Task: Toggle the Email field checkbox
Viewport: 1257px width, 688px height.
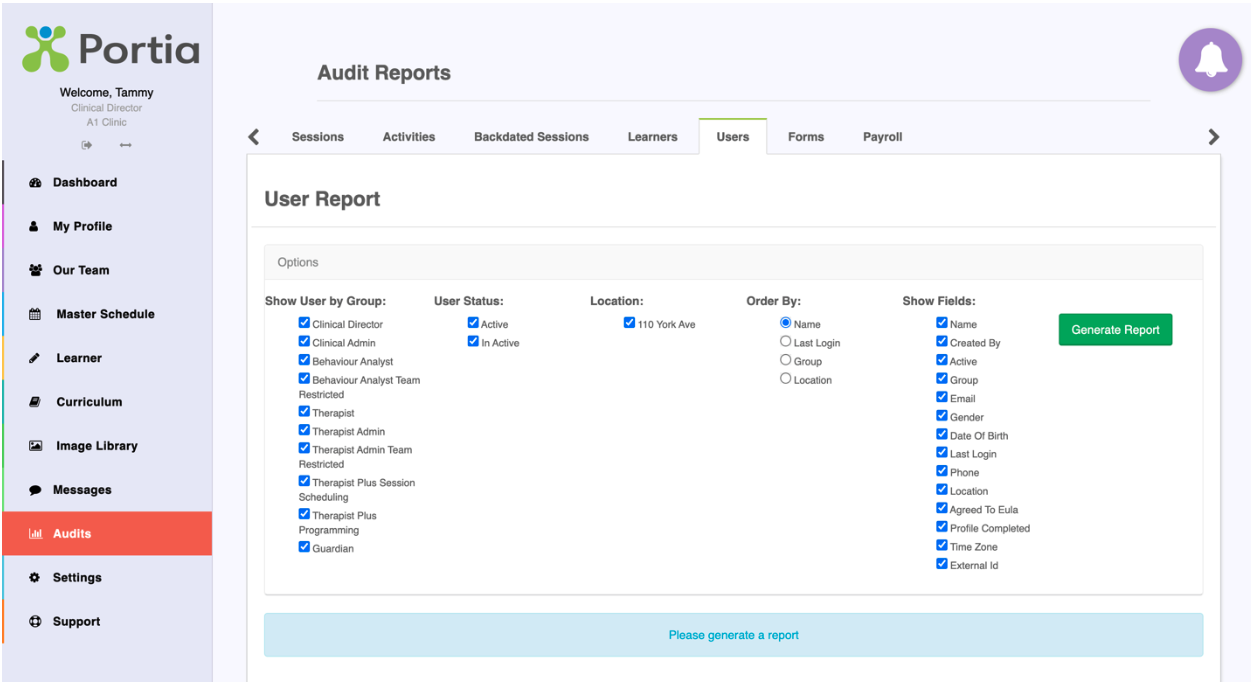Action: [942, 397]
